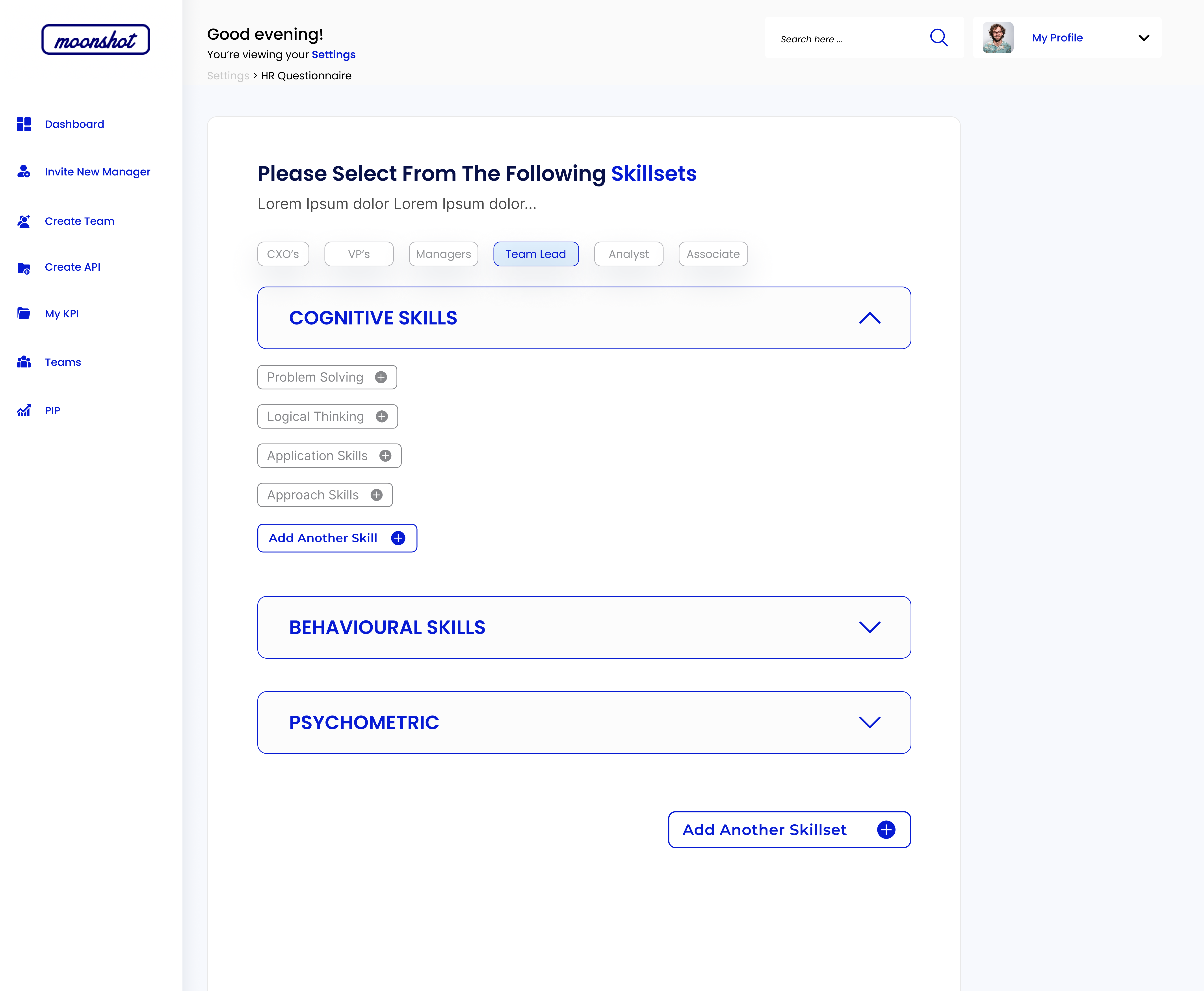Click the Teams group icon
The width and height of the screenshot is (1204, 991).
23,362
